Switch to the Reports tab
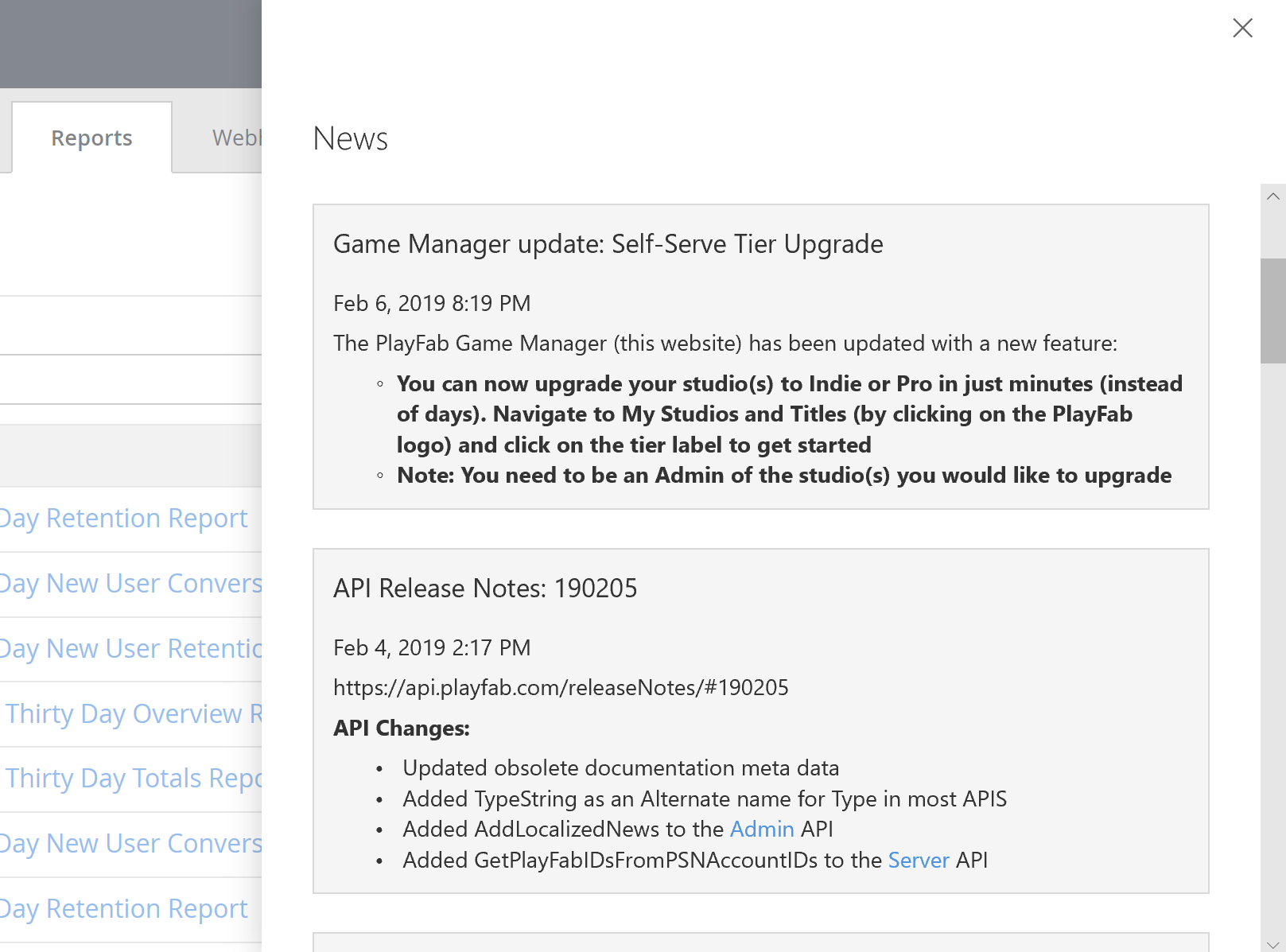The image size is (1286, 952). pos(91,138)
